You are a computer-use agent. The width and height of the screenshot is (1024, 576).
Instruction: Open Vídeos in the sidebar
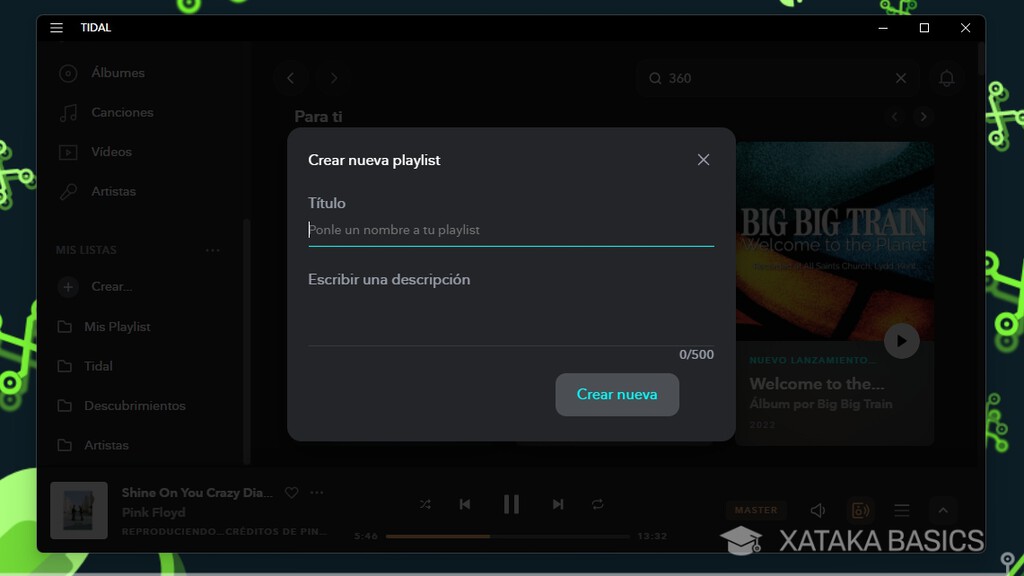pos(112,152)
